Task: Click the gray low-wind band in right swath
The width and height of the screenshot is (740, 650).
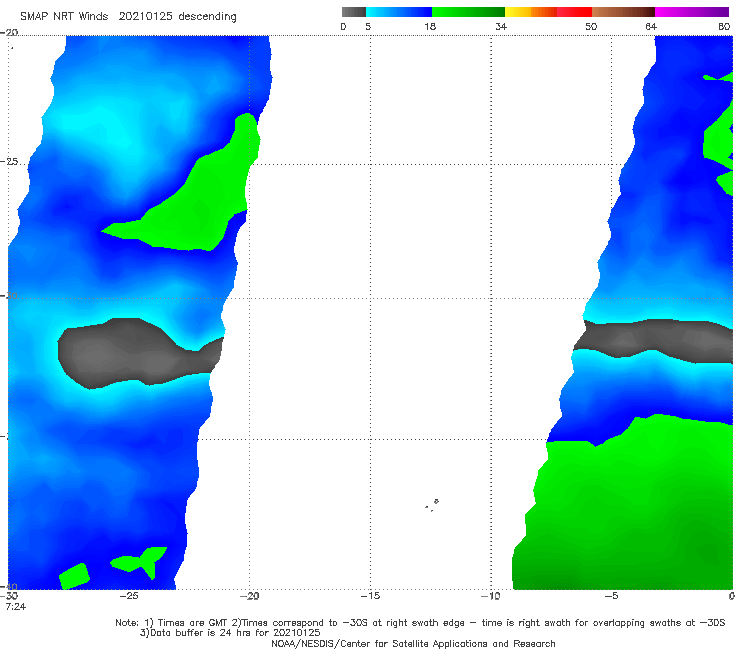Action: (x=654, y=341)
